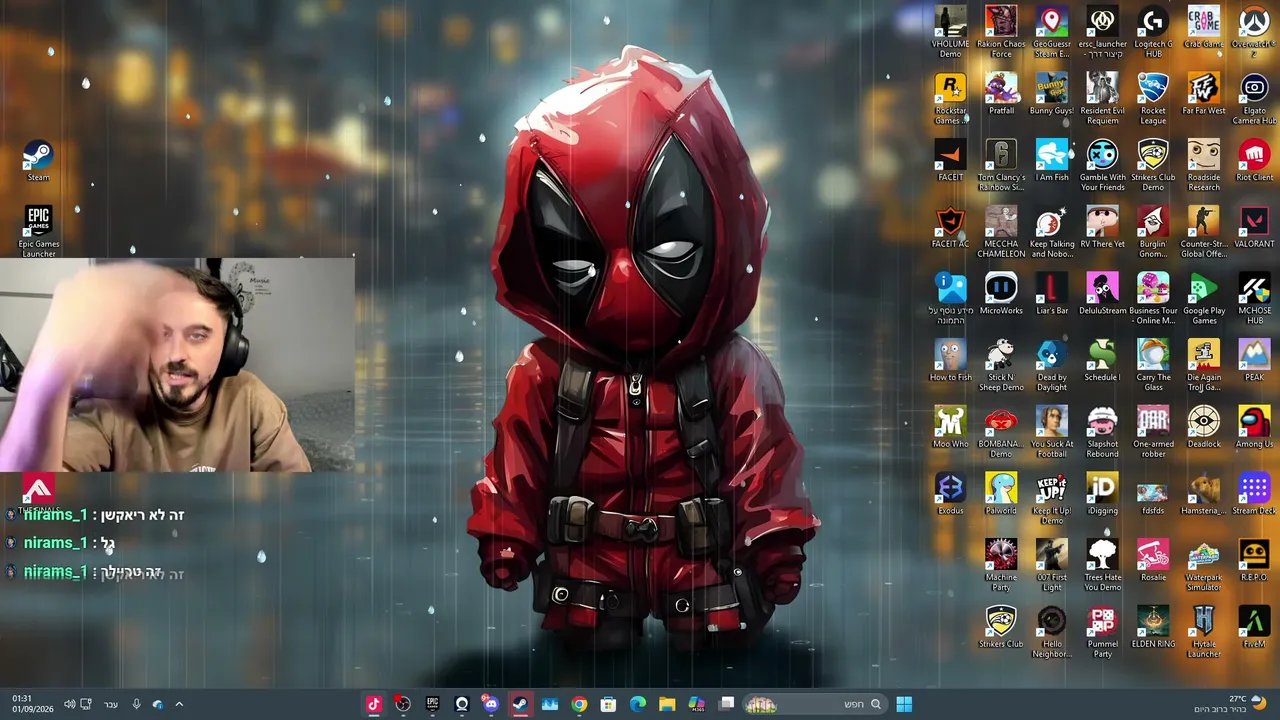This screenshot has height=720, width=1280.
Task: Open Elgato Camera Hub shortcut
Action: coord(1254,99)
